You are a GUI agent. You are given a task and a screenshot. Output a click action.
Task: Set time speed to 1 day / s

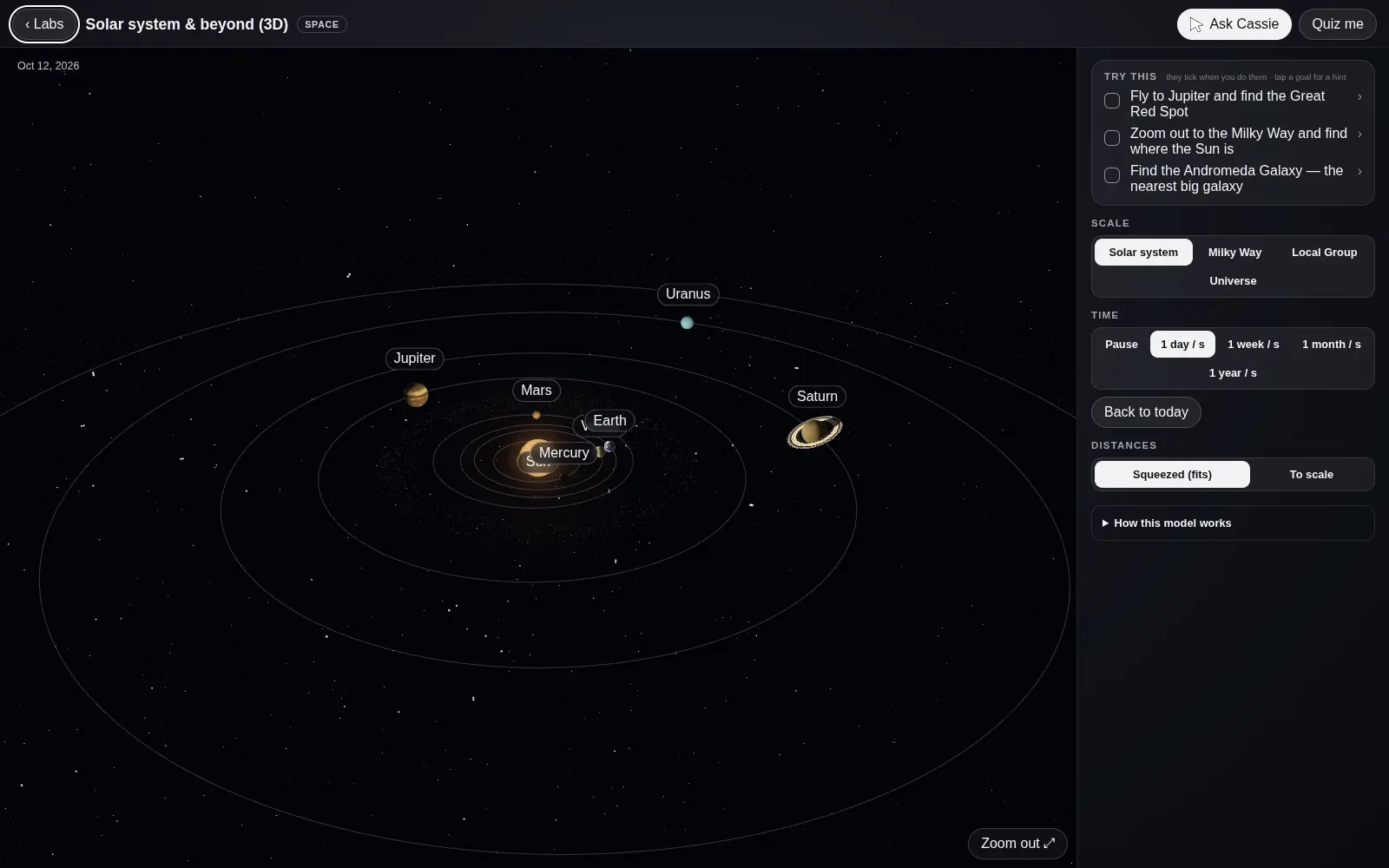click(x=1182, y=345)
